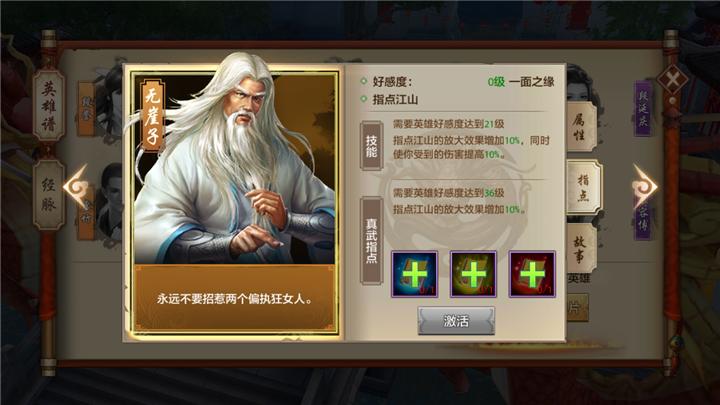Go to next hero with right arrow
The image size is (720, 405).
(644, 187)
